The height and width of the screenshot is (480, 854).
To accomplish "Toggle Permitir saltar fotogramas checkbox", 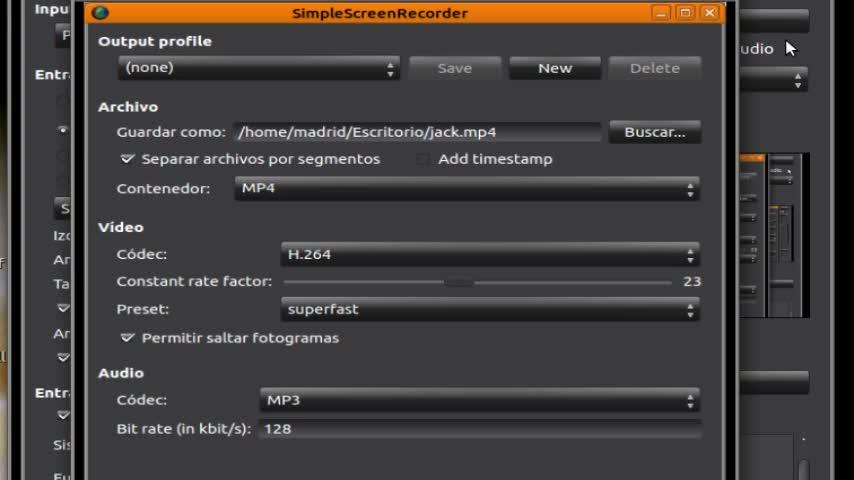I will click(127, 338).
